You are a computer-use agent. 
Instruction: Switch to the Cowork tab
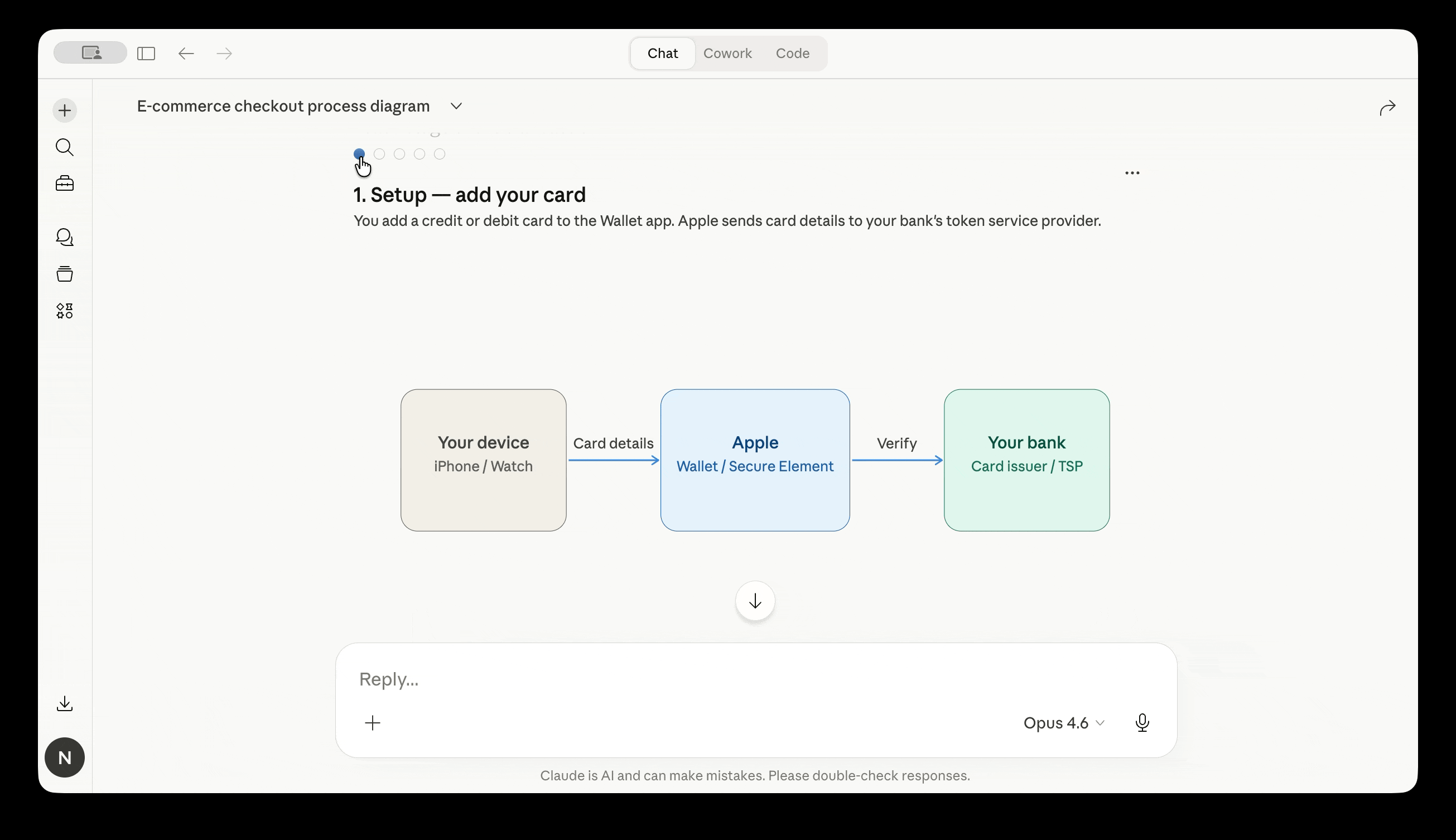coord(727,53)
